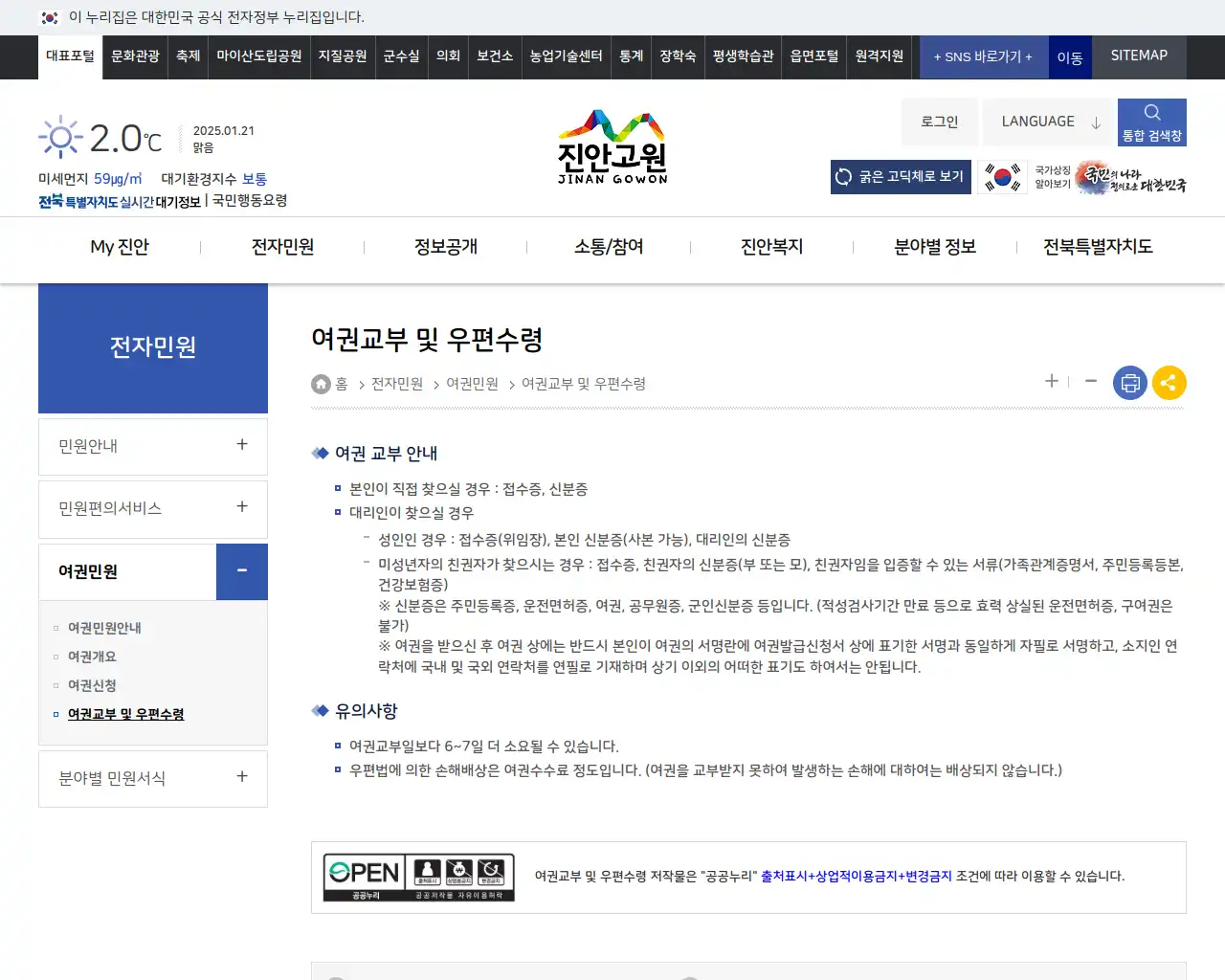1225x980 pixels.
Task: Collapse the 여권민원 section with minus toggle
Action: click(241, 571)
